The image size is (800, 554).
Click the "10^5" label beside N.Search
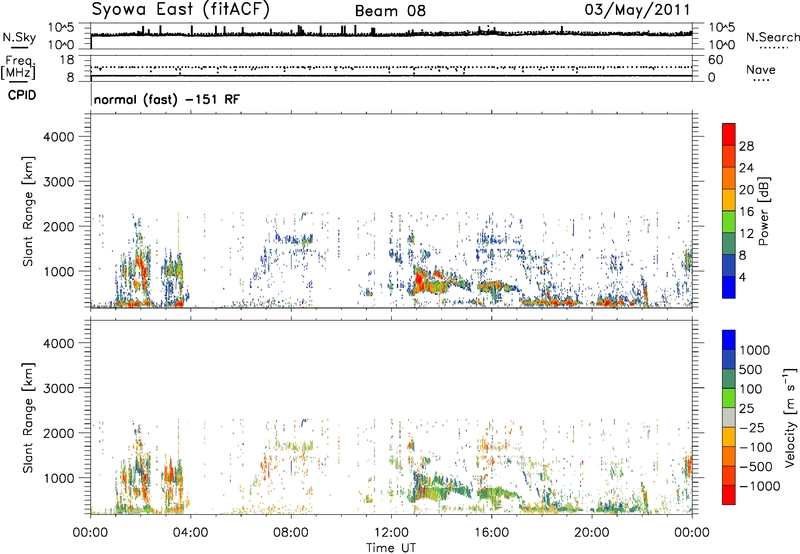click(x=722, y=28)
